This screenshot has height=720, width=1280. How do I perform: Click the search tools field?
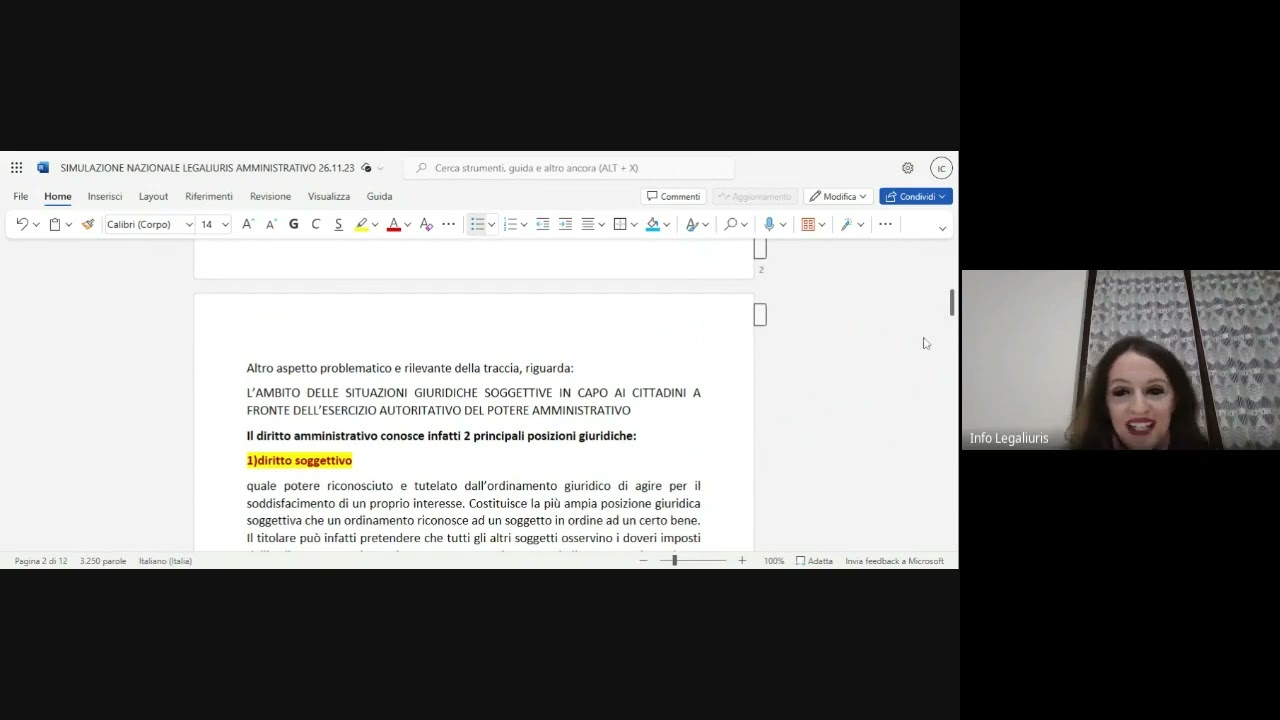(x=568, y=168)
